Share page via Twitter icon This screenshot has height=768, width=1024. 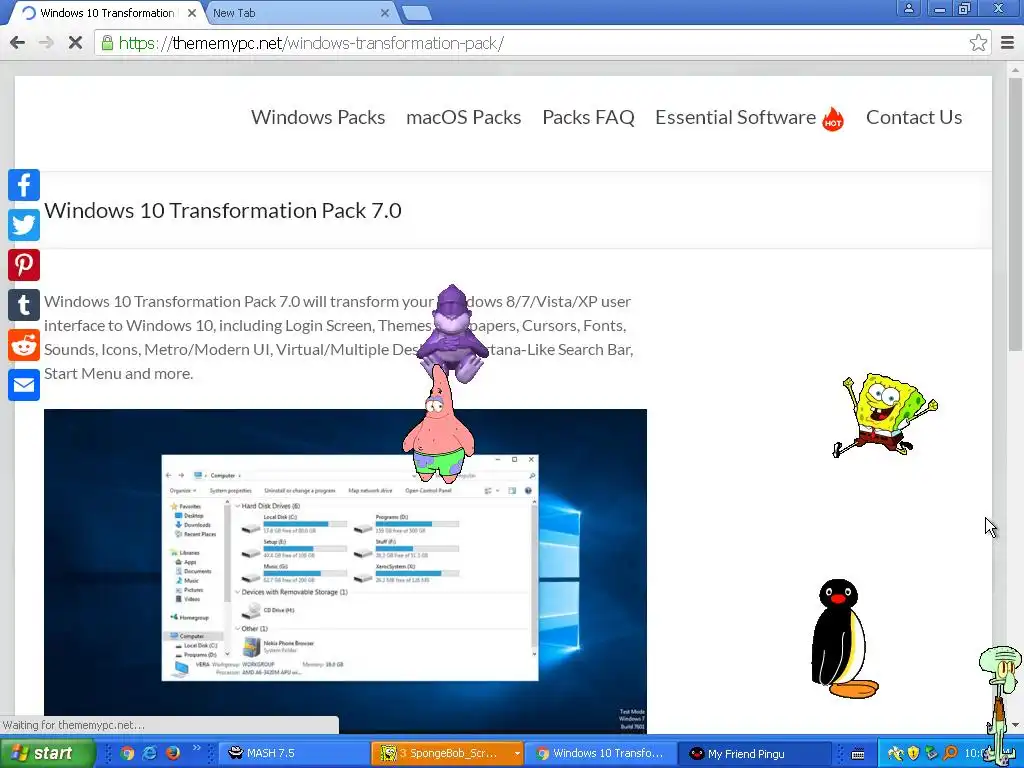tap(24, 225)
